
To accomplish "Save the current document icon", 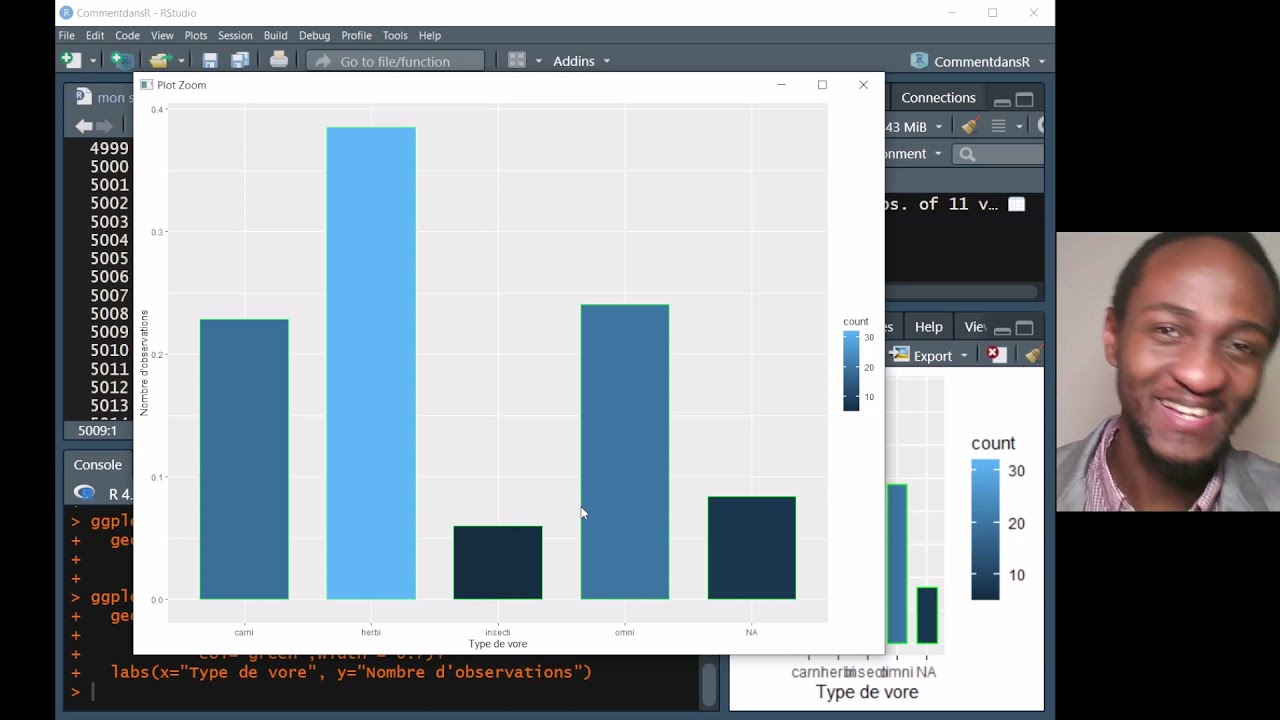I will pos(210,61).
